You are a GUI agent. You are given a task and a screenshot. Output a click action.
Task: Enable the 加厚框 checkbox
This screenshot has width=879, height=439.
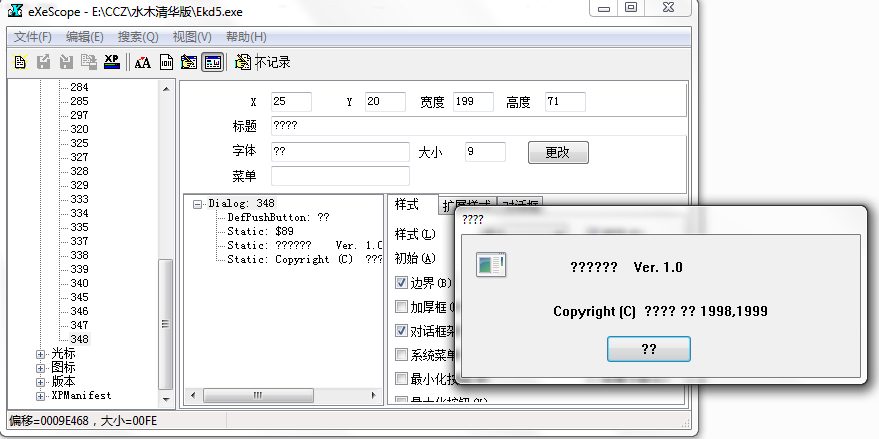(x=402, y=307)
